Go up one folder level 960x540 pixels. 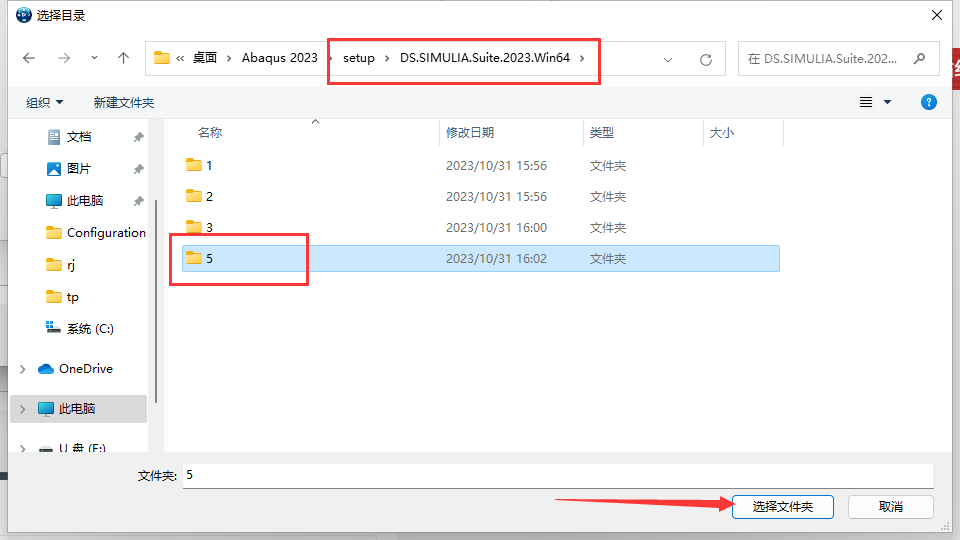coord(123,58)
